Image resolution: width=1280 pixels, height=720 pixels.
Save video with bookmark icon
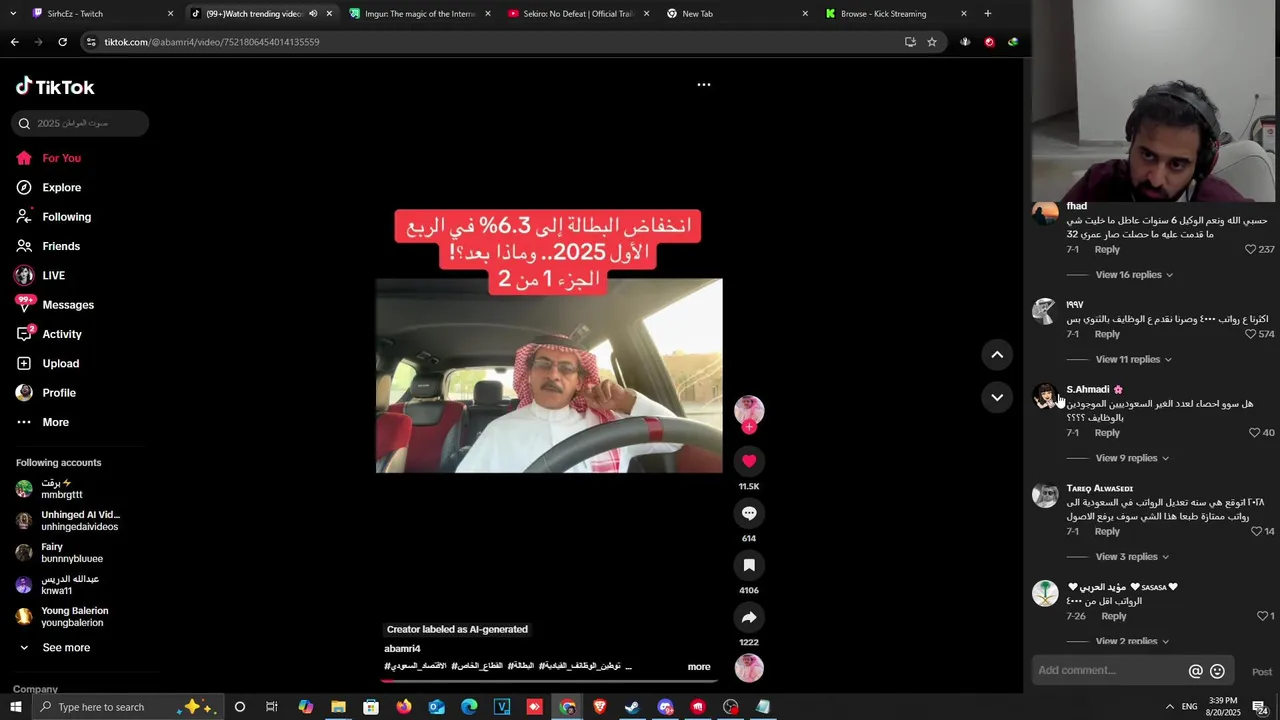pyautogui.click(x=749, y=565)
